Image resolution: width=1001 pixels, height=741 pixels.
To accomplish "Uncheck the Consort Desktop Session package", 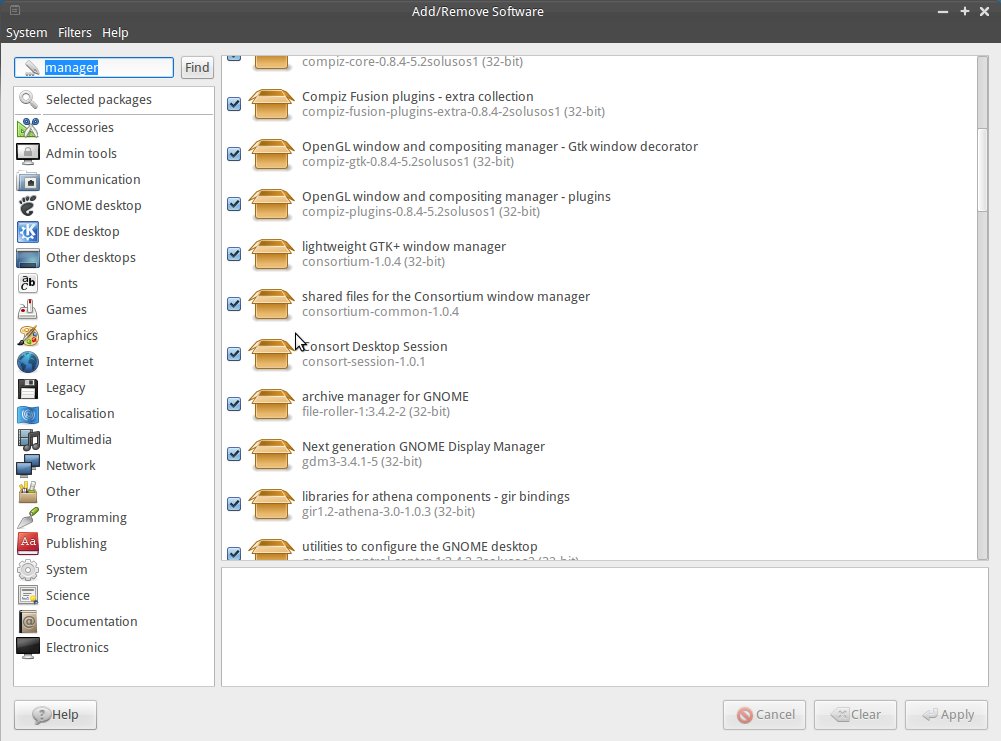I will tap(234, 354).
